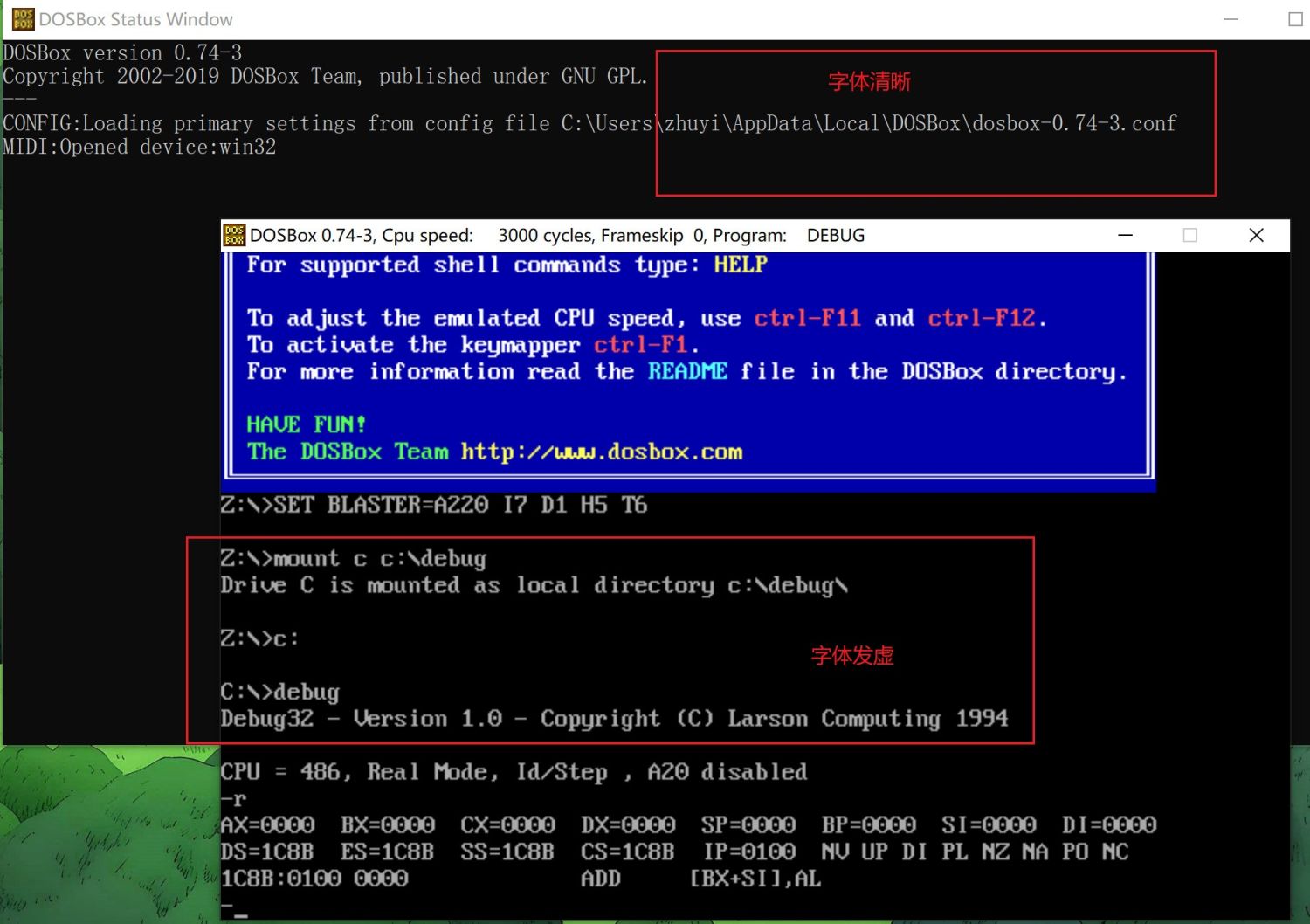Click the BP=0000 register value

(x=869, y=824)
